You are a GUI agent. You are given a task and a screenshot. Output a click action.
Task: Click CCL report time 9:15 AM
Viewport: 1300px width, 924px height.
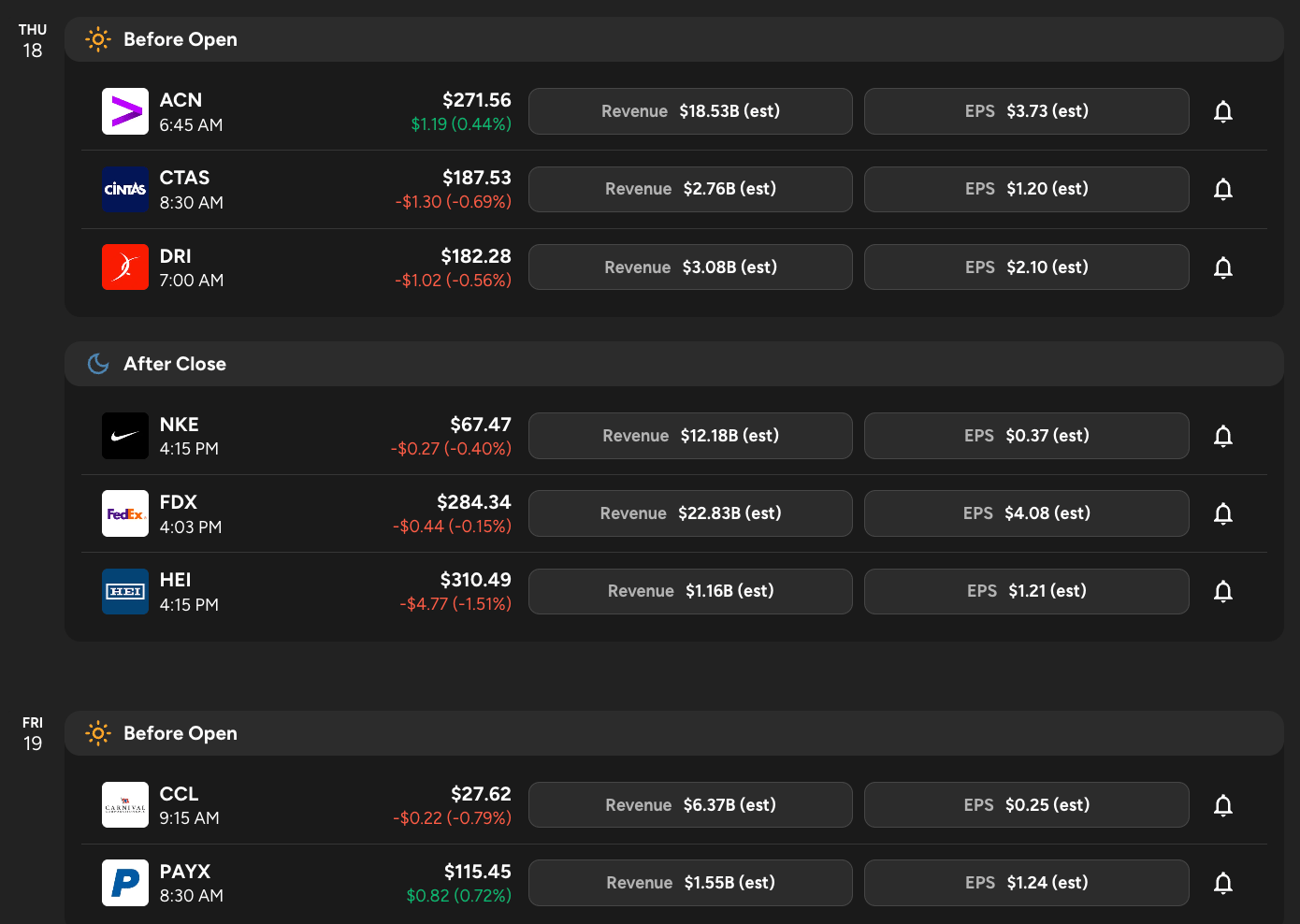coord(190,818)
